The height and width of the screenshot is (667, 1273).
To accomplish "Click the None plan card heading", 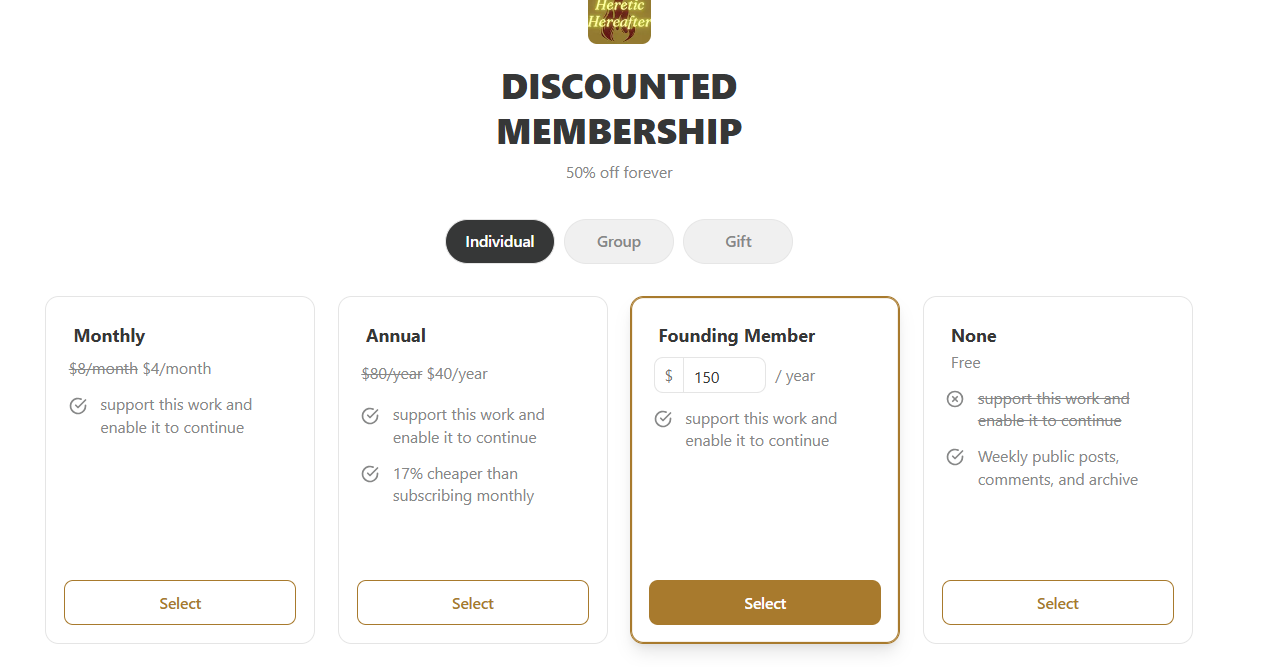I will (974, 336).
